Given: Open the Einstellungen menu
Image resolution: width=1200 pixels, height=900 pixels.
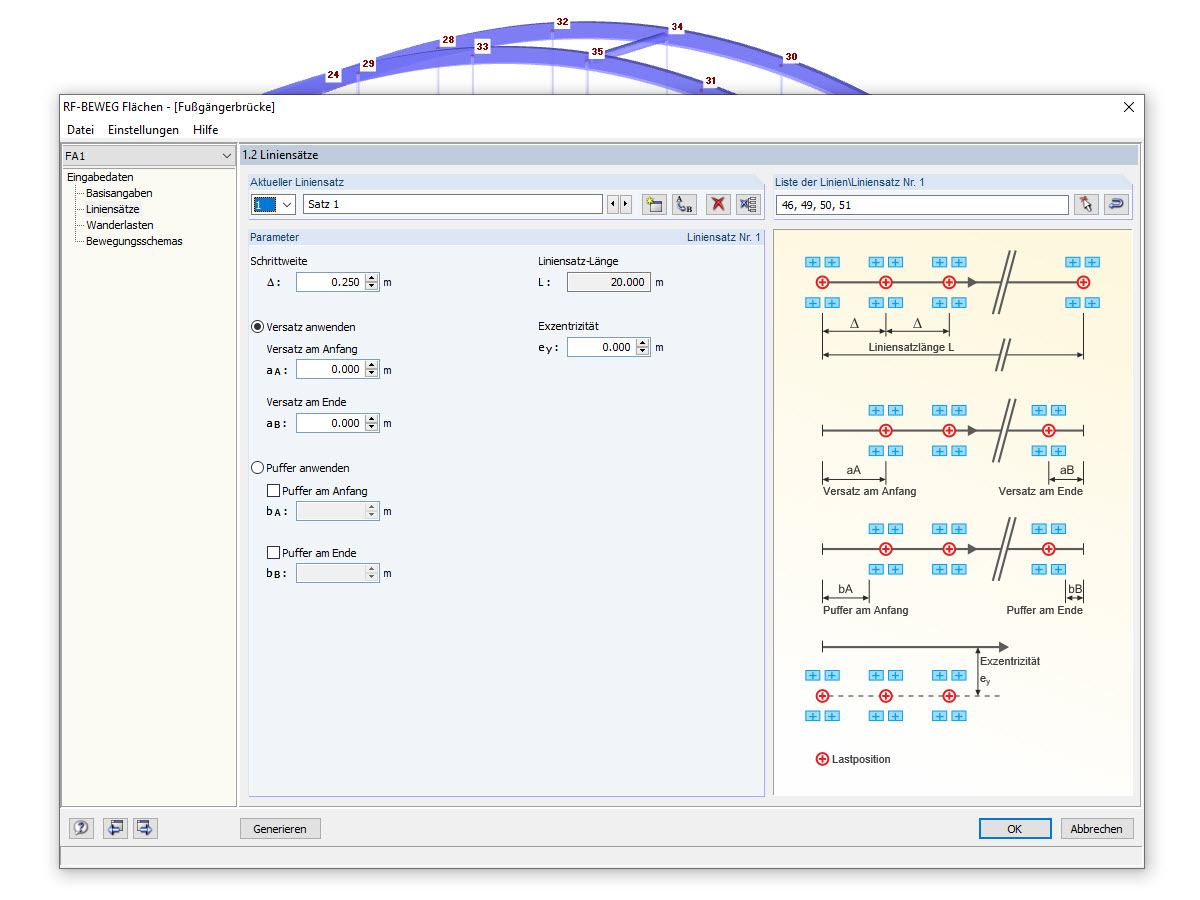Looking at the screenshot, I should (144, 130).
